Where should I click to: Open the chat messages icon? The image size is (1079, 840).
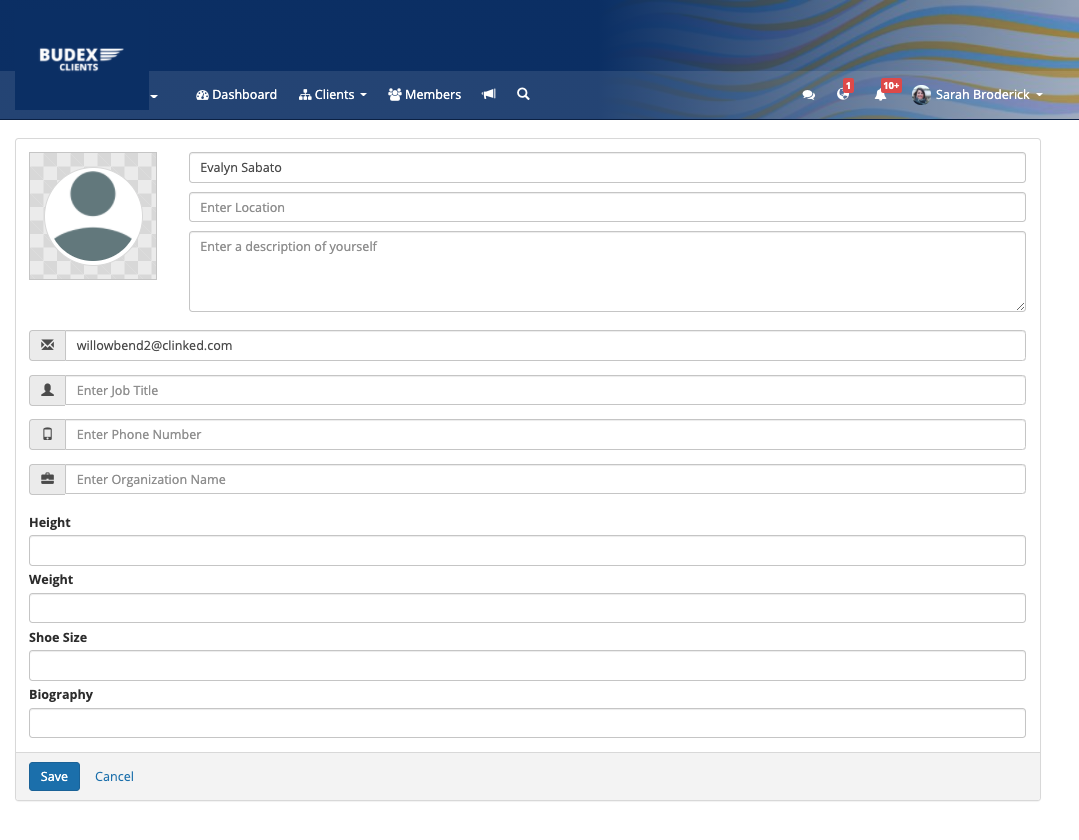[x=809, y=95]
